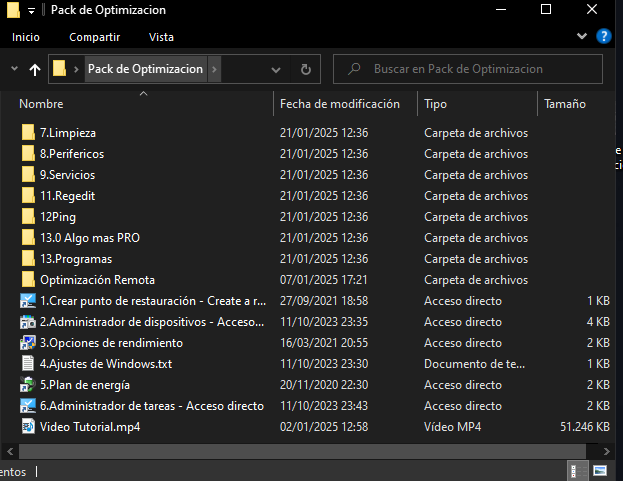The height and width of the screenshot is (481, 623).
Task: Click the Buscar en Pack de Optimizacion field
Action: pos(468,69)
